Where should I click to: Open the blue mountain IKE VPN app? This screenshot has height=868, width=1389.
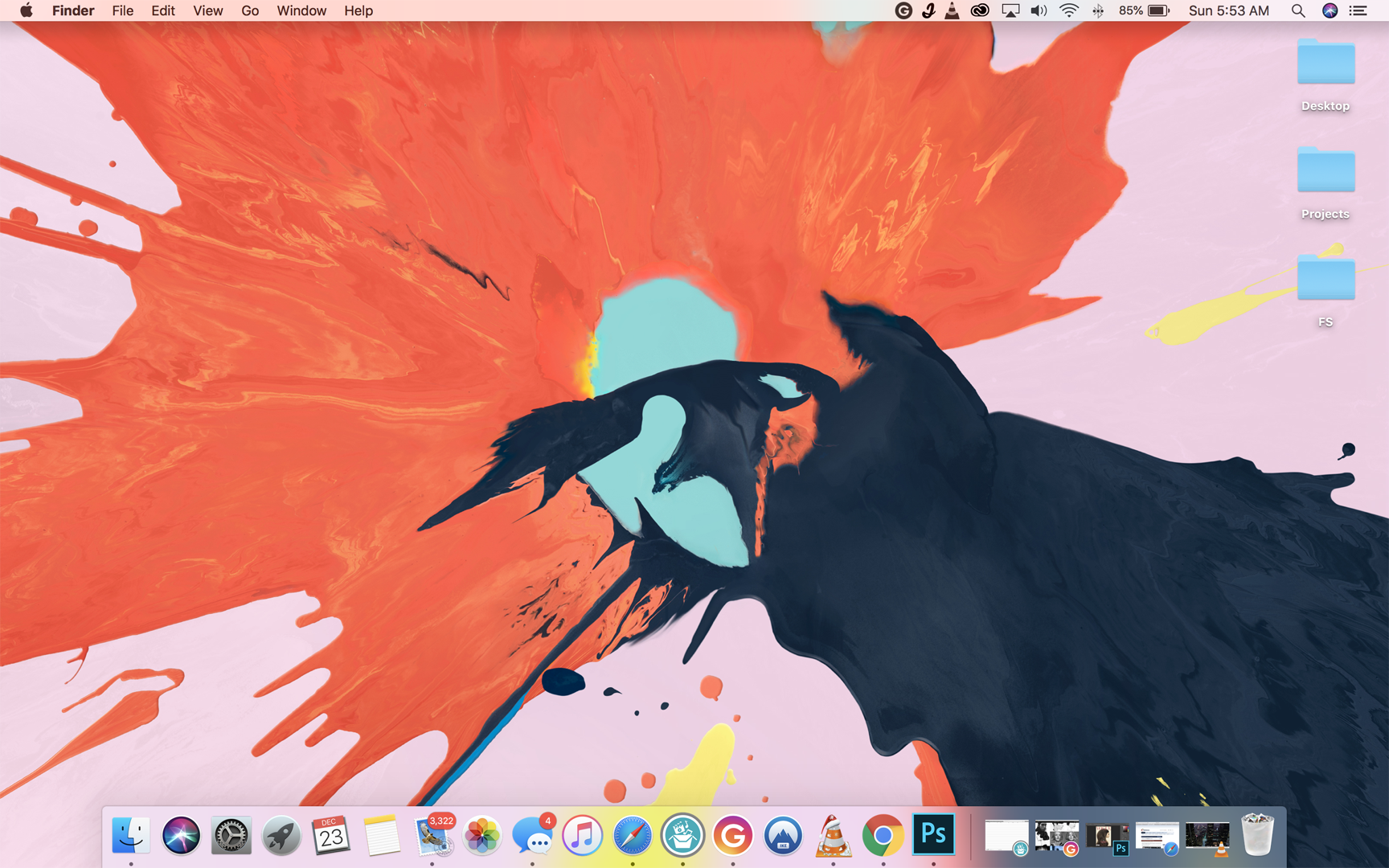(x=783, y=836)
